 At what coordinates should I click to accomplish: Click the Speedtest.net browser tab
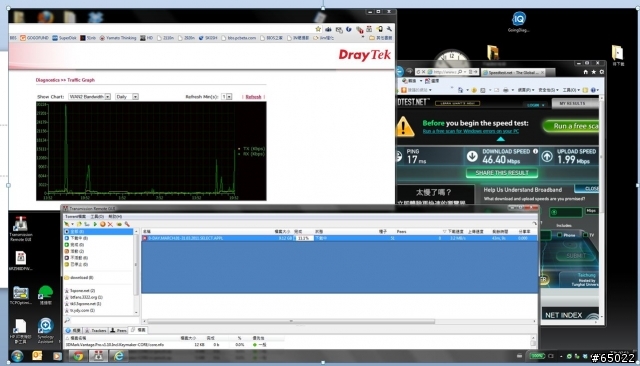[513, 73]
